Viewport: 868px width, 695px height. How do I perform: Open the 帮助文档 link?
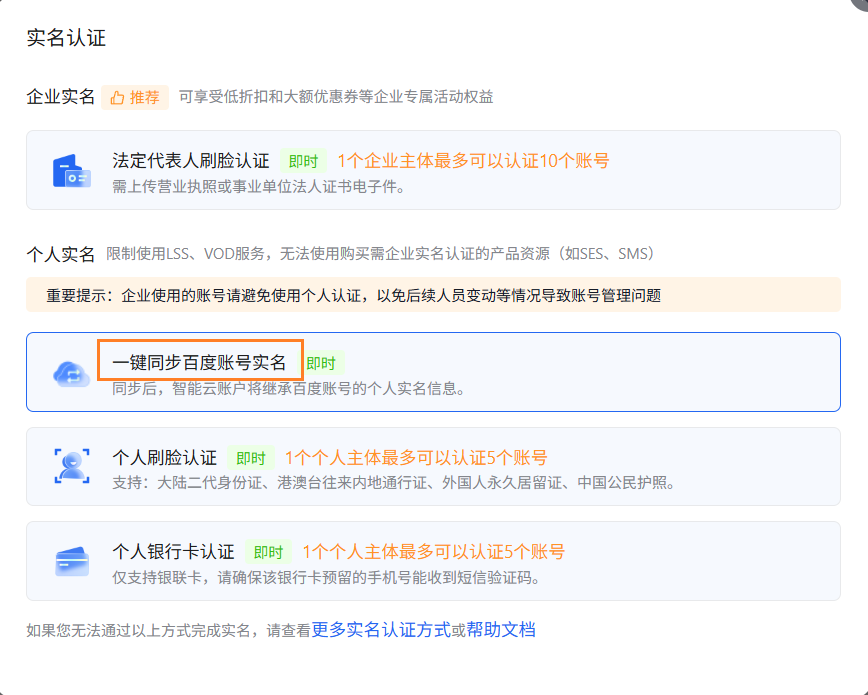point(501,630)
